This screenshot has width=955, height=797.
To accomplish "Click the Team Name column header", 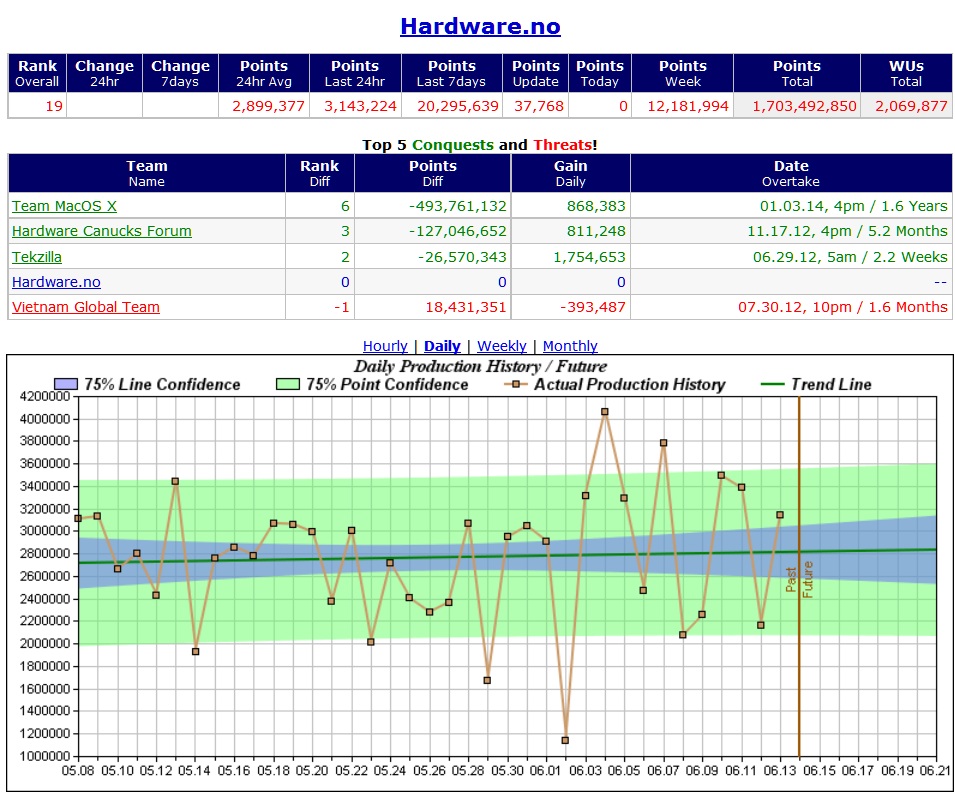I will 146,173.
